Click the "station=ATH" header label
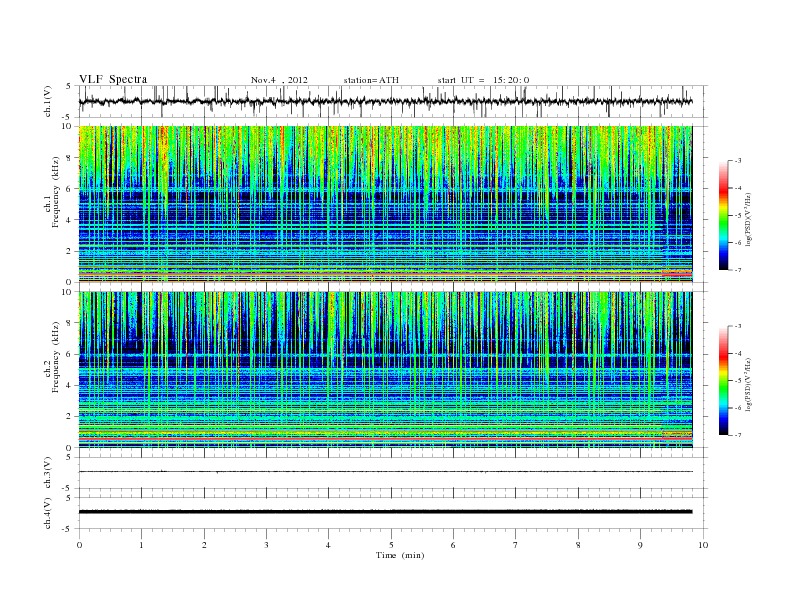The height and width of the screenshot is (612, 792). point(371,80)
